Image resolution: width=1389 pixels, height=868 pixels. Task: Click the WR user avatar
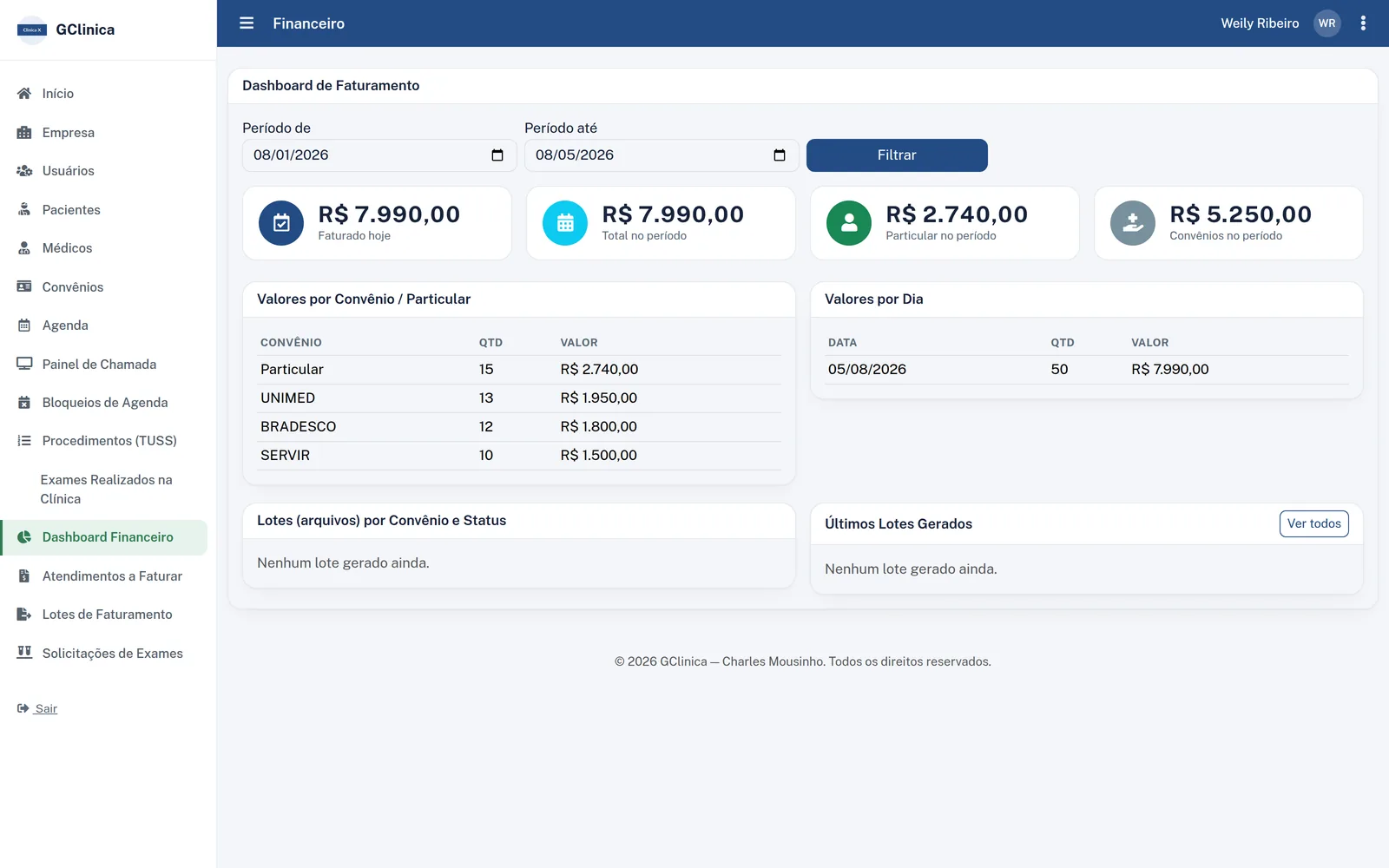coord(1326,23)
